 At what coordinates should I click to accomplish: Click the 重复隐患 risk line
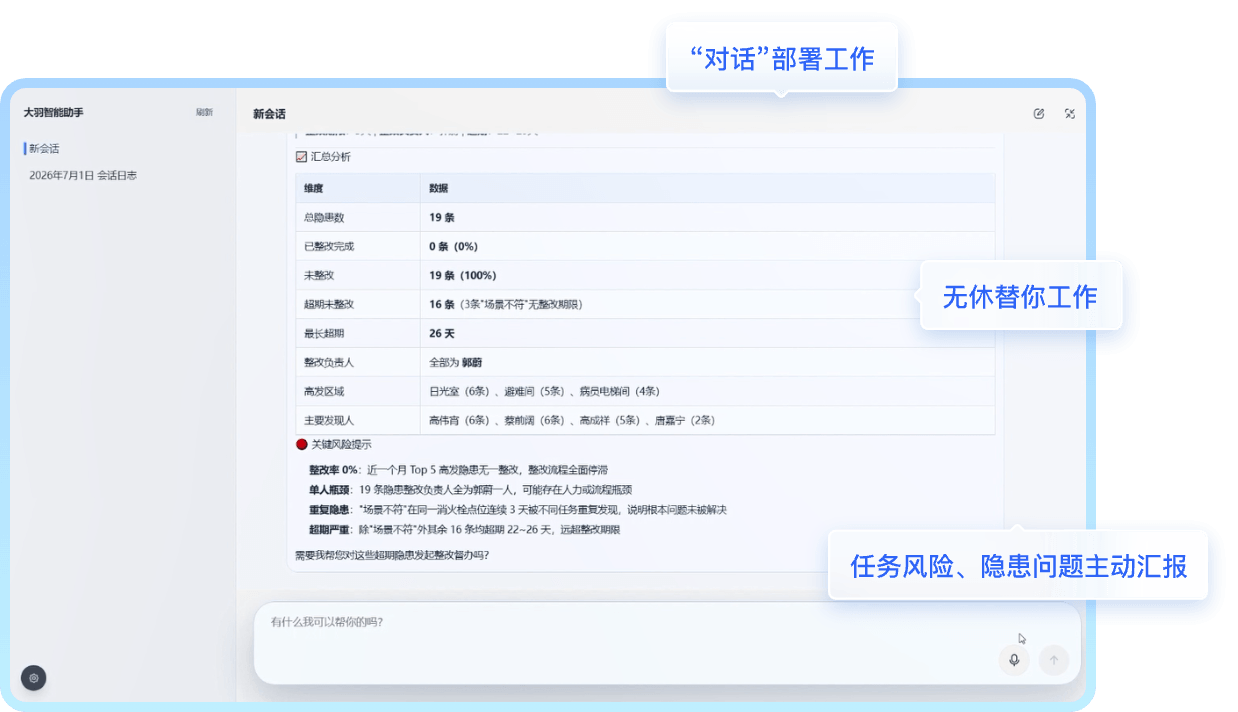pyautogui.click(x=518, y=509)
